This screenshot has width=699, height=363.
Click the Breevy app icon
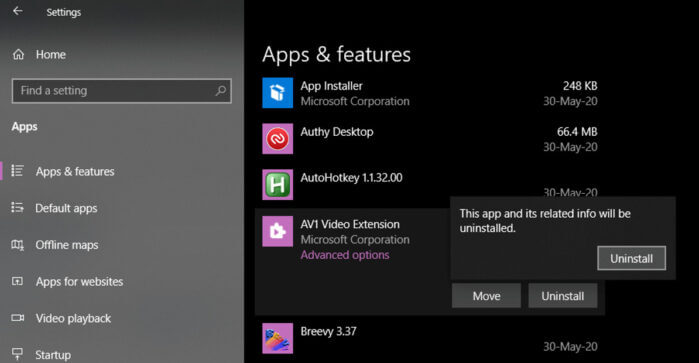pyautogui.click(x=278, y=338)
